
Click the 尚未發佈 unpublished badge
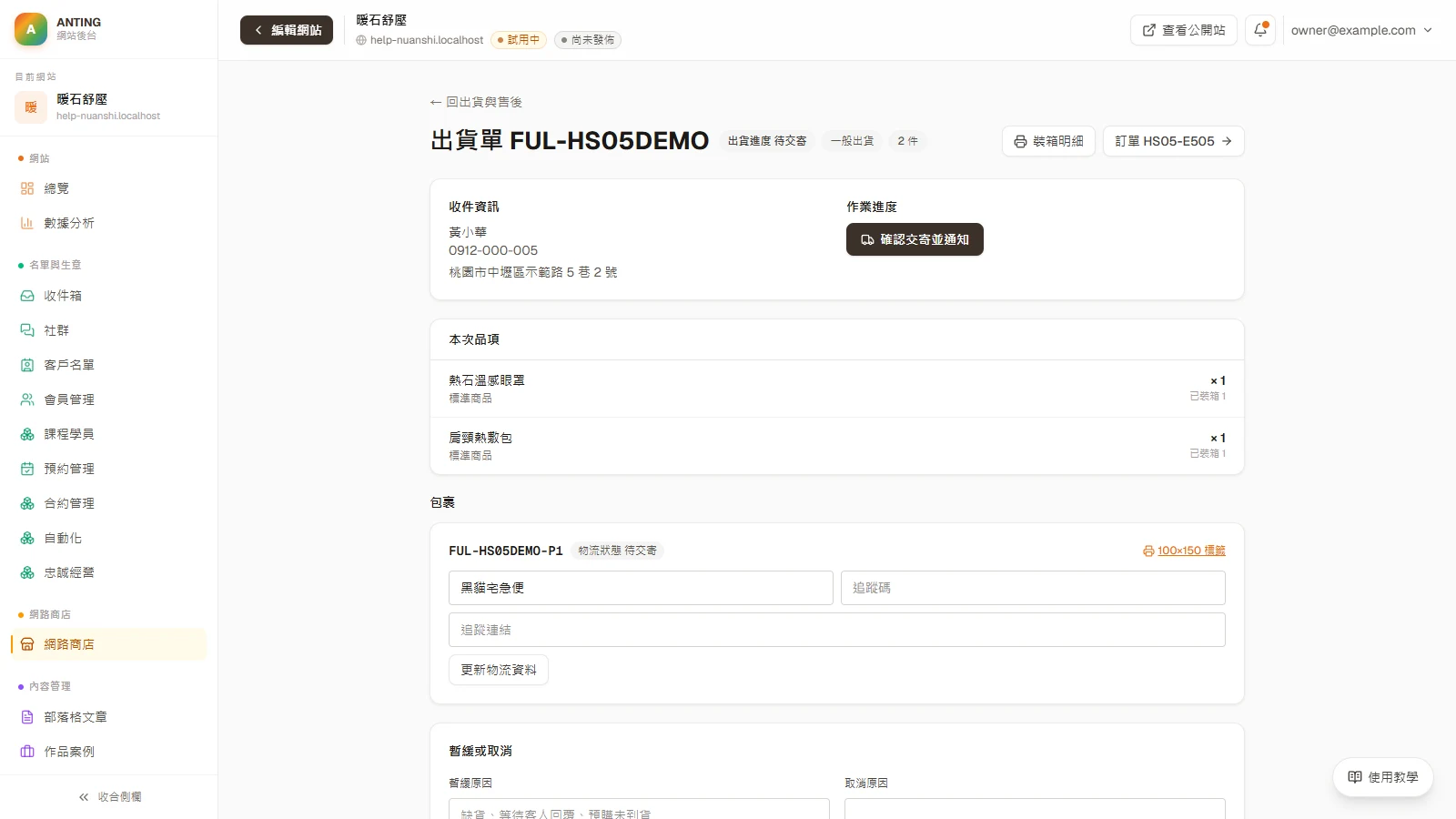588,40
